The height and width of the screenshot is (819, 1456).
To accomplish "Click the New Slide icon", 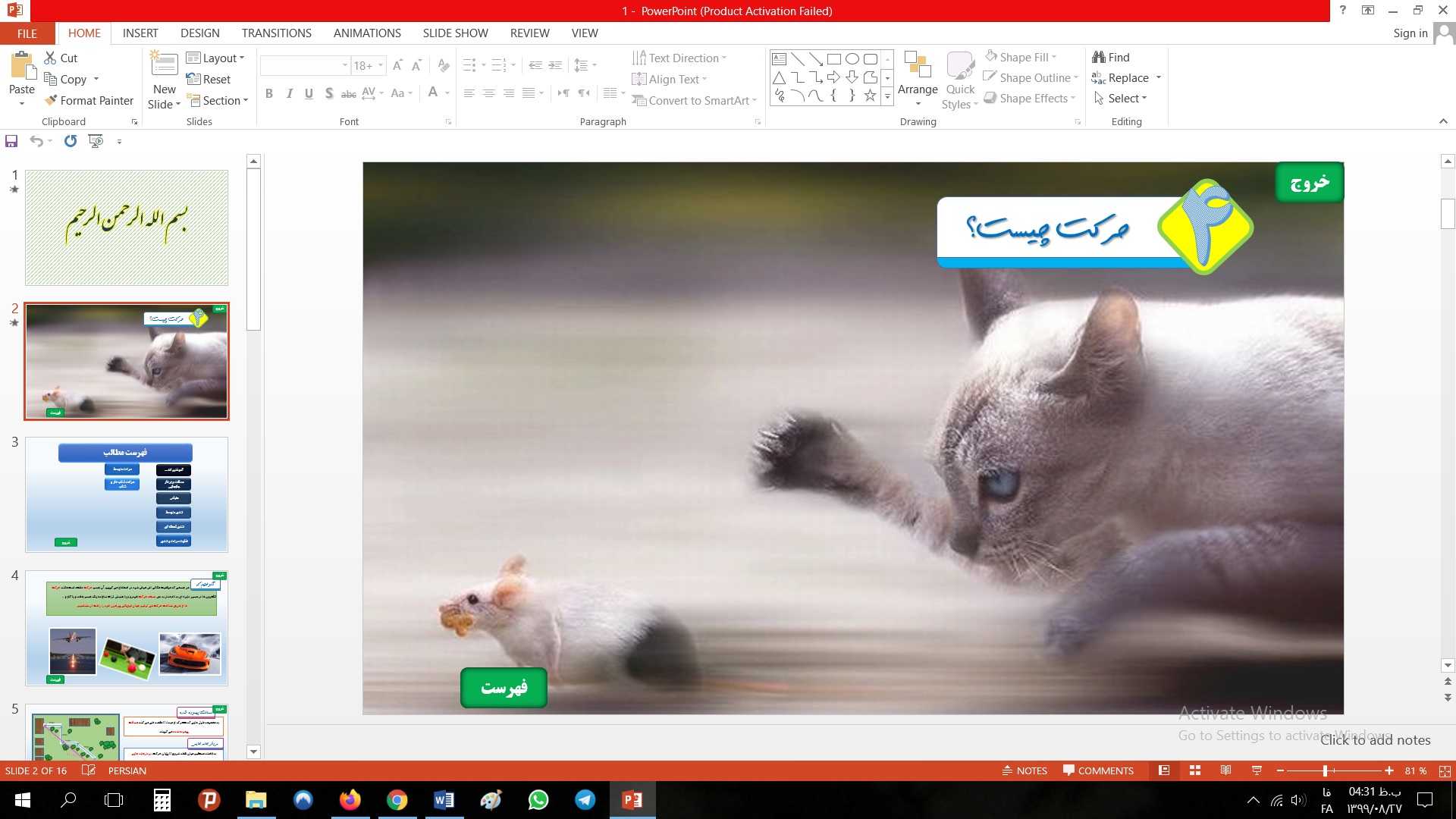I will point(164,65).
